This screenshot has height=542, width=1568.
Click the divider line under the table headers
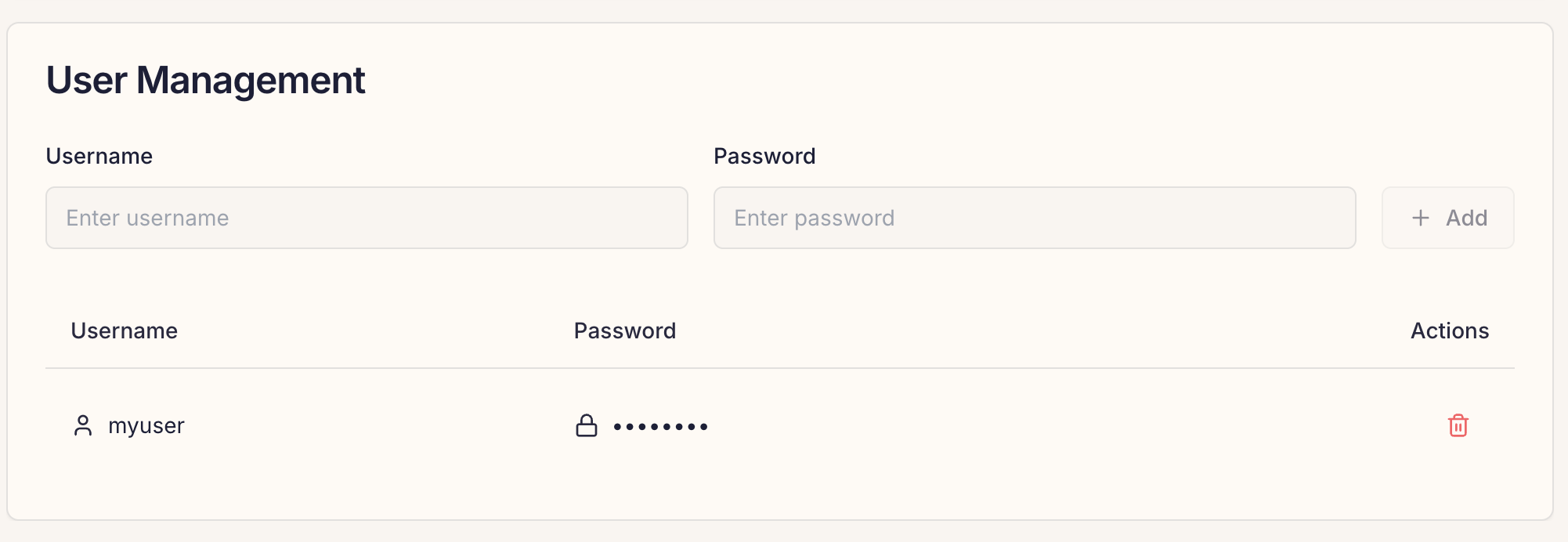tap(780, 368)
